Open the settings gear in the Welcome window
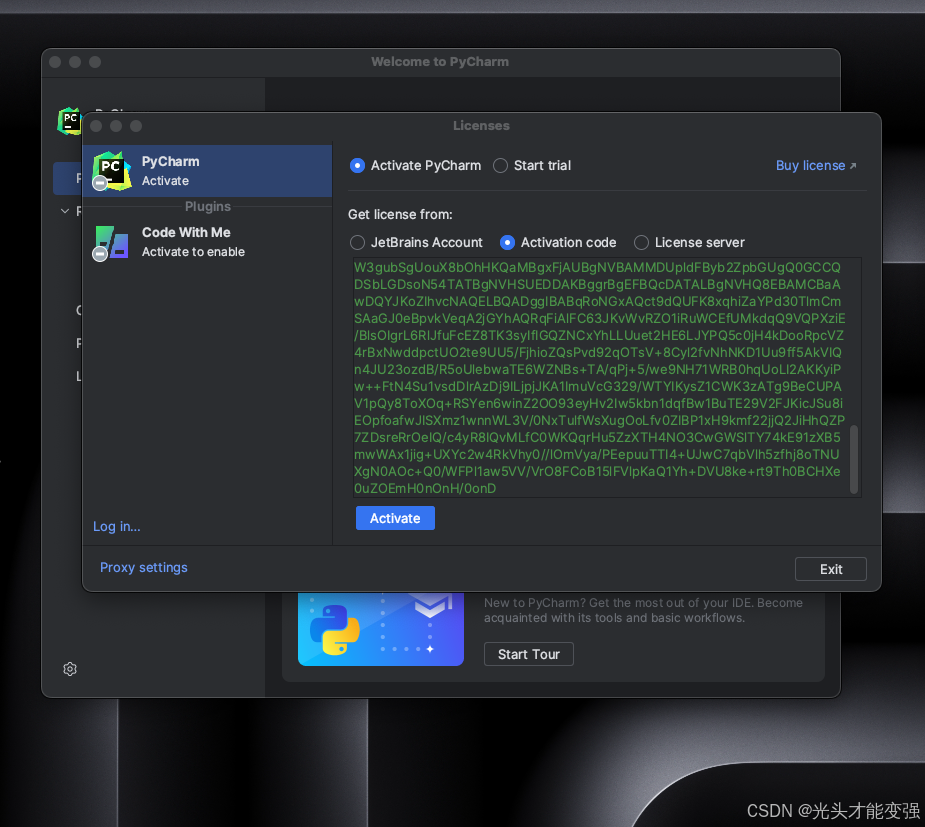Image resolution: width=925 pixels, height=827 pixels. (x=70, y=669)
